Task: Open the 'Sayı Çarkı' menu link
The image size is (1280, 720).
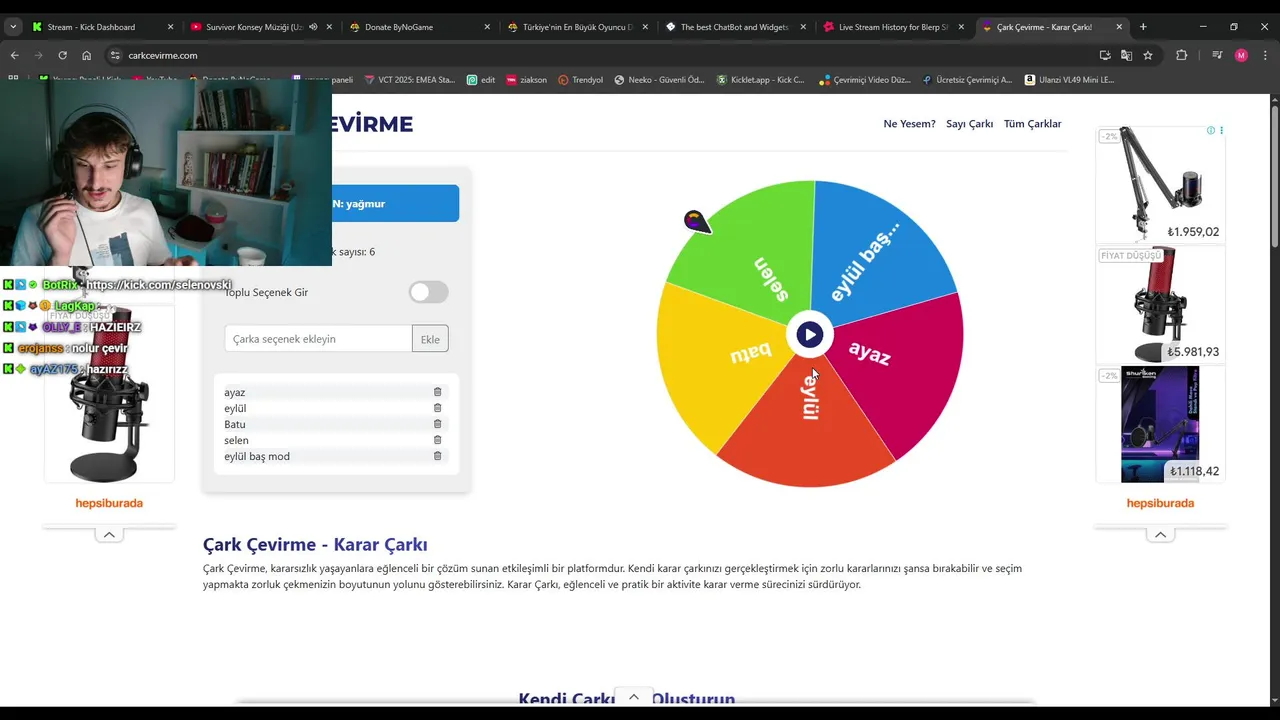Action: pyautogui.click(x=969, y=124)
